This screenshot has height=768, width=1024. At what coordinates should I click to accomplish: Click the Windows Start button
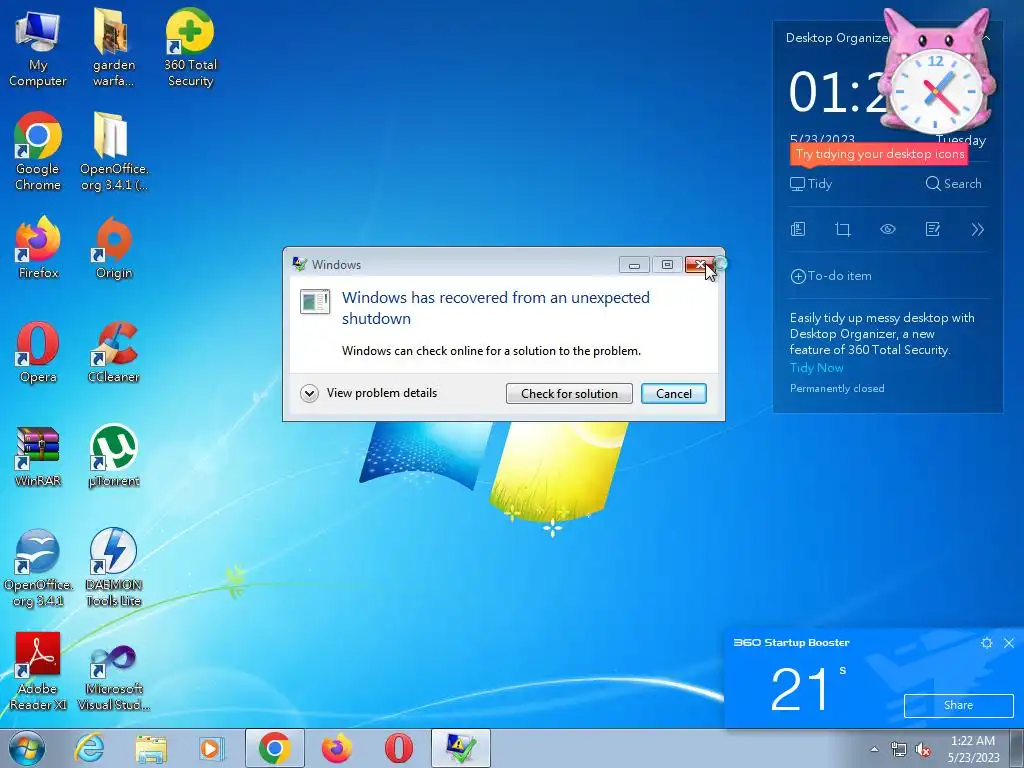pyautogui.click(x=27, y=748)
